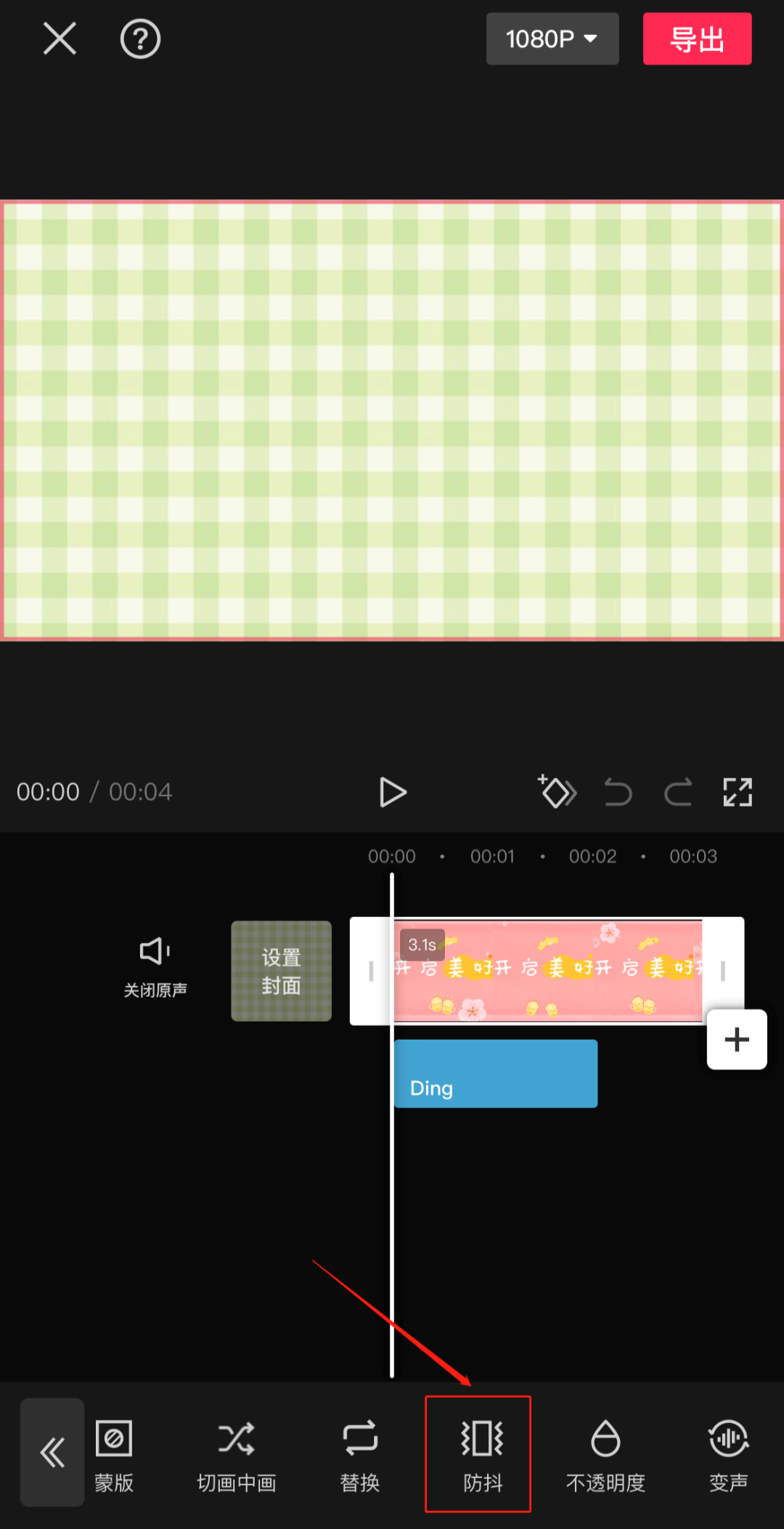The height and width of the screenshot is (1529, 784).
Task: Click the 导出 export button
Action: point(697,38)
